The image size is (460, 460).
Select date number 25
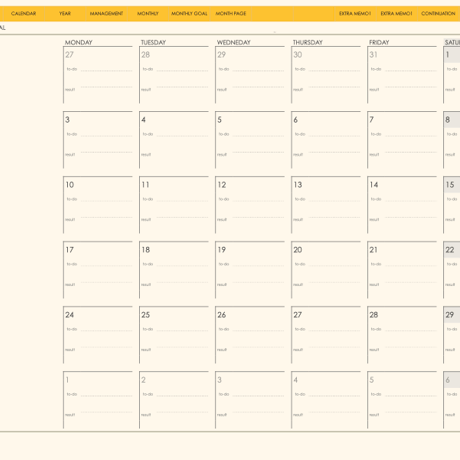[146, 315]
